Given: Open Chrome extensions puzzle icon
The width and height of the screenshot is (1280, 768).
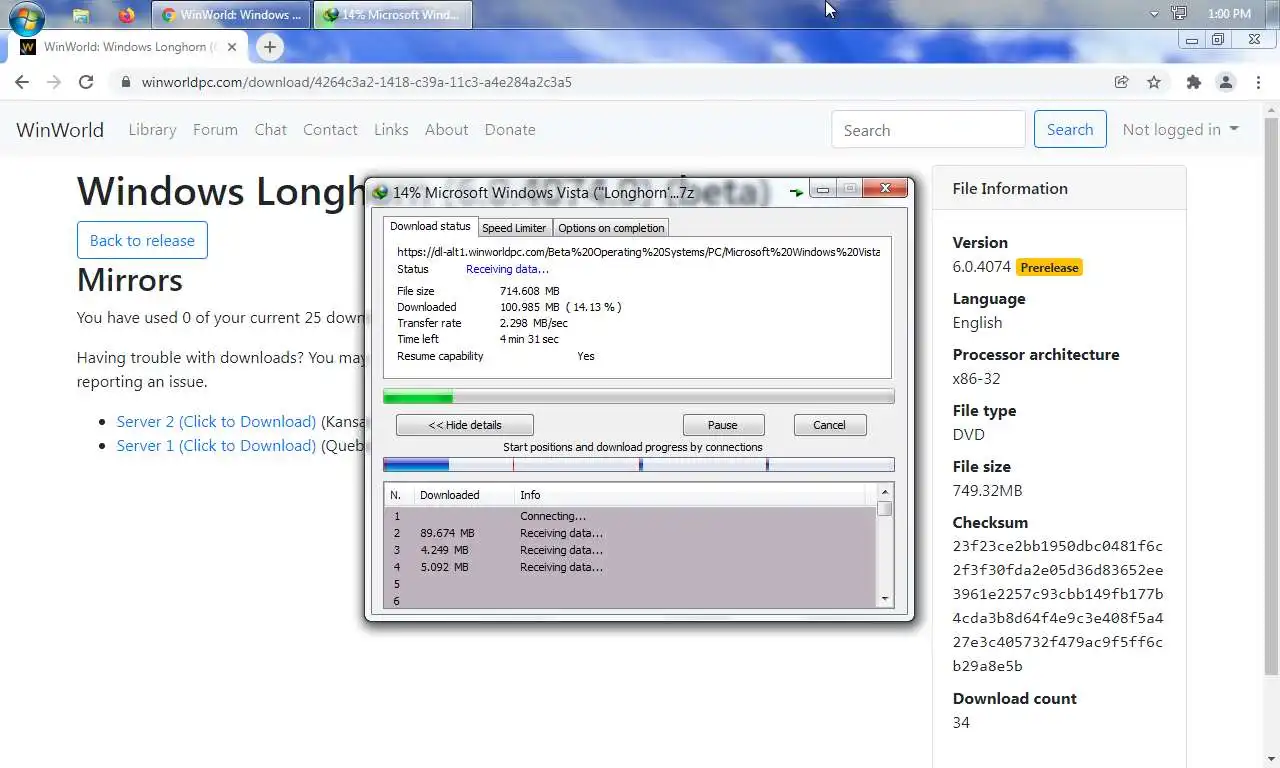Looking at the screenshot, I should click(1193, 82).
